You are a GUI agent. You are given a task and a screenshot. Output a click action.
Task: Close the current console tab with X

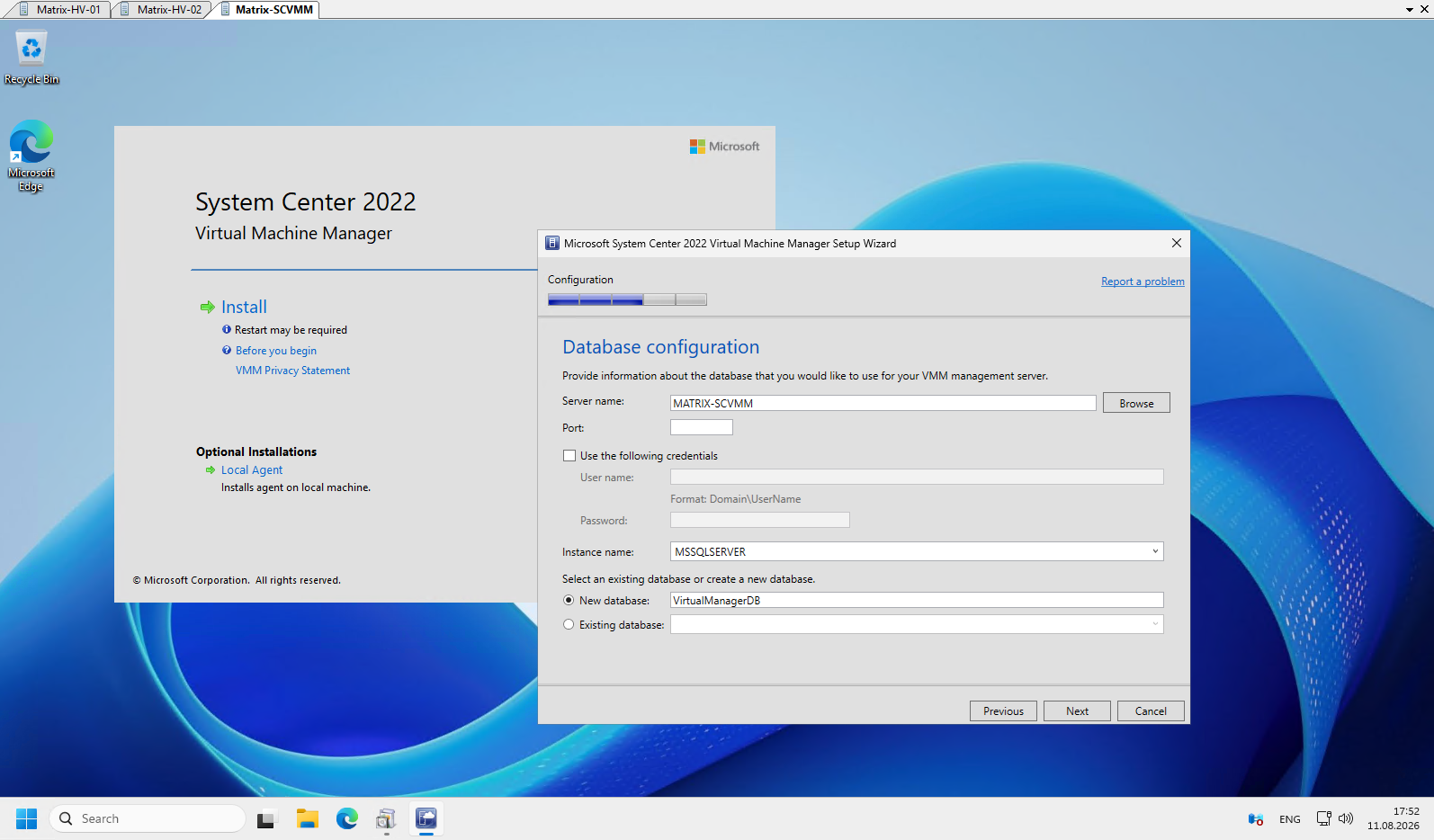pos(1424,9)
